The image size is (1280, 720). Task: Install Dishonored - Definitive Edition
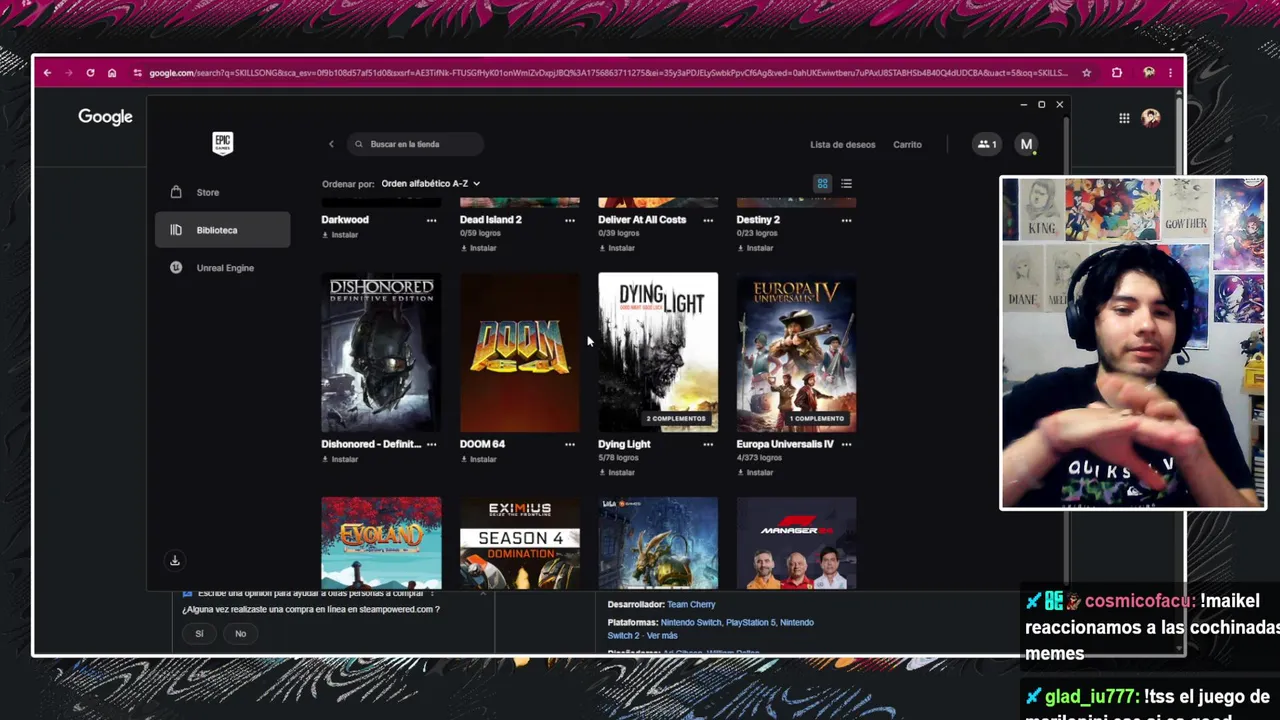point(339,459)
